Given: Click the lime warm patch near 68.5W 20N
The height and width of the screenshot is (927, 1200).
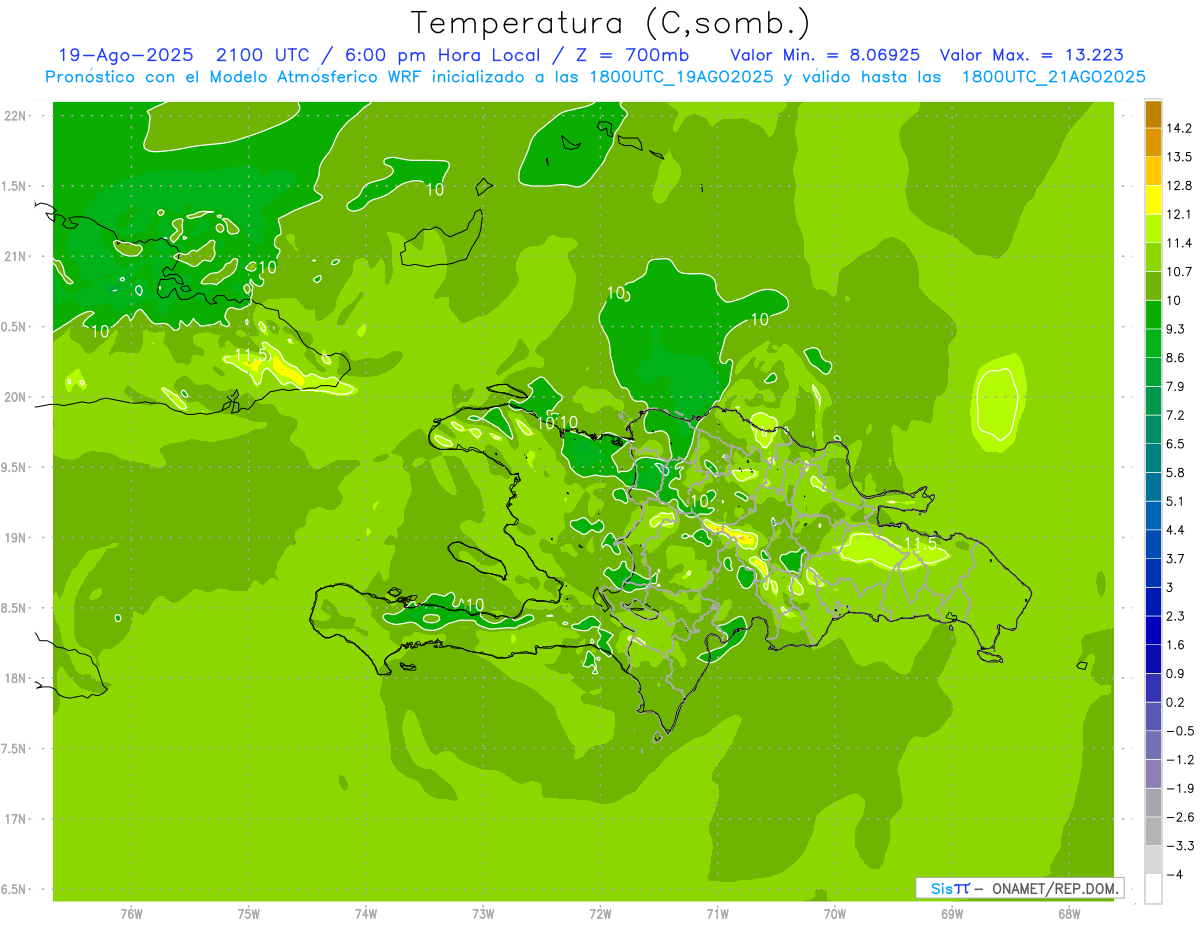Looking at the screenshot, I should click(x=999, y=403).
